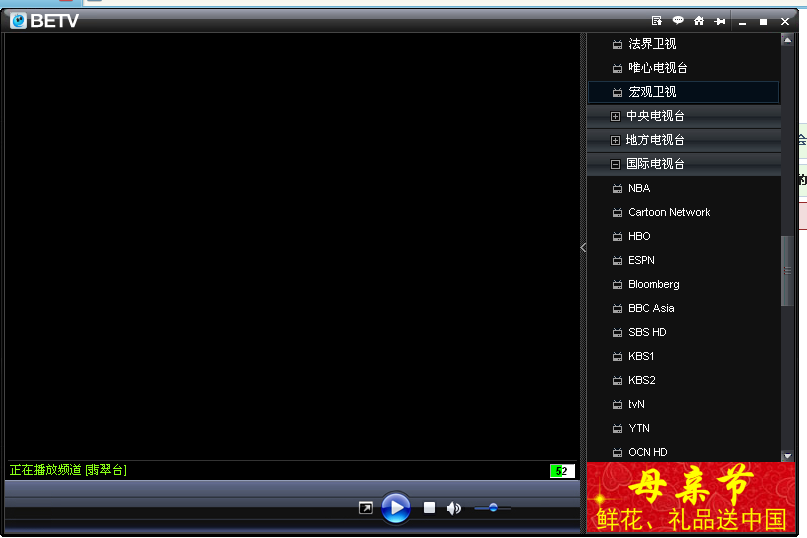Screen dimensions: 807x538
Task: Collapse the channel list side panel
Action: pyautogui.click(x=584, y=247)
